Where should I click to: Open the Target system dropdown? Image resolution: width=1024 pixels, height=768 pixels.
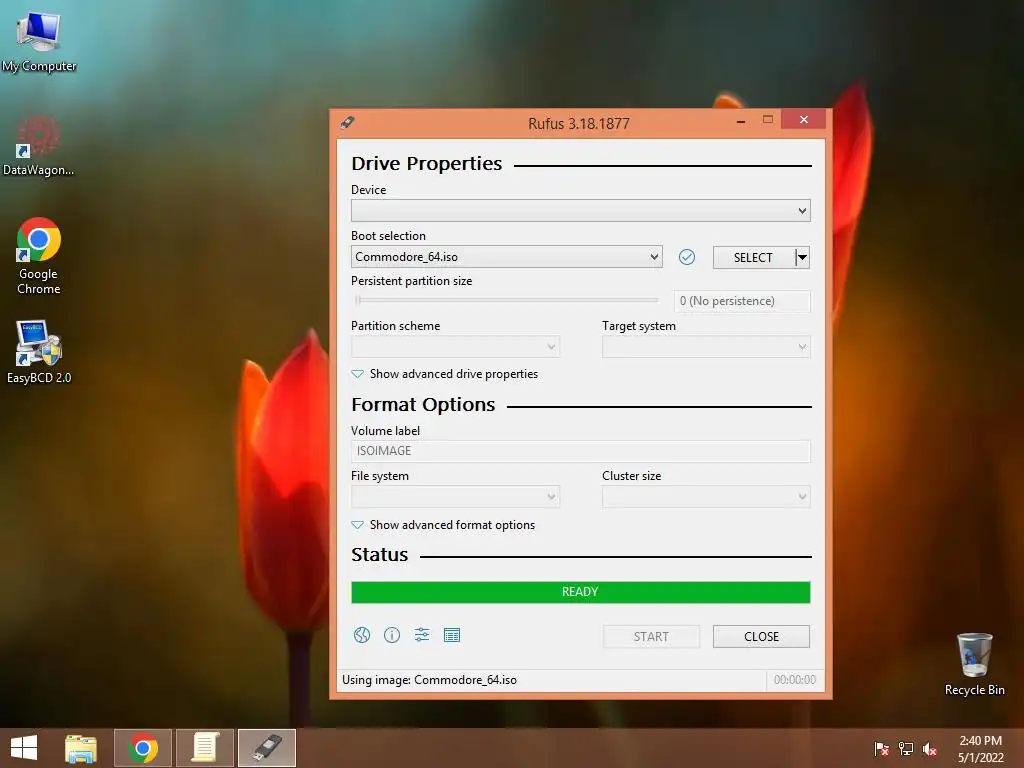pyautogui.click(x=706, y=347)
